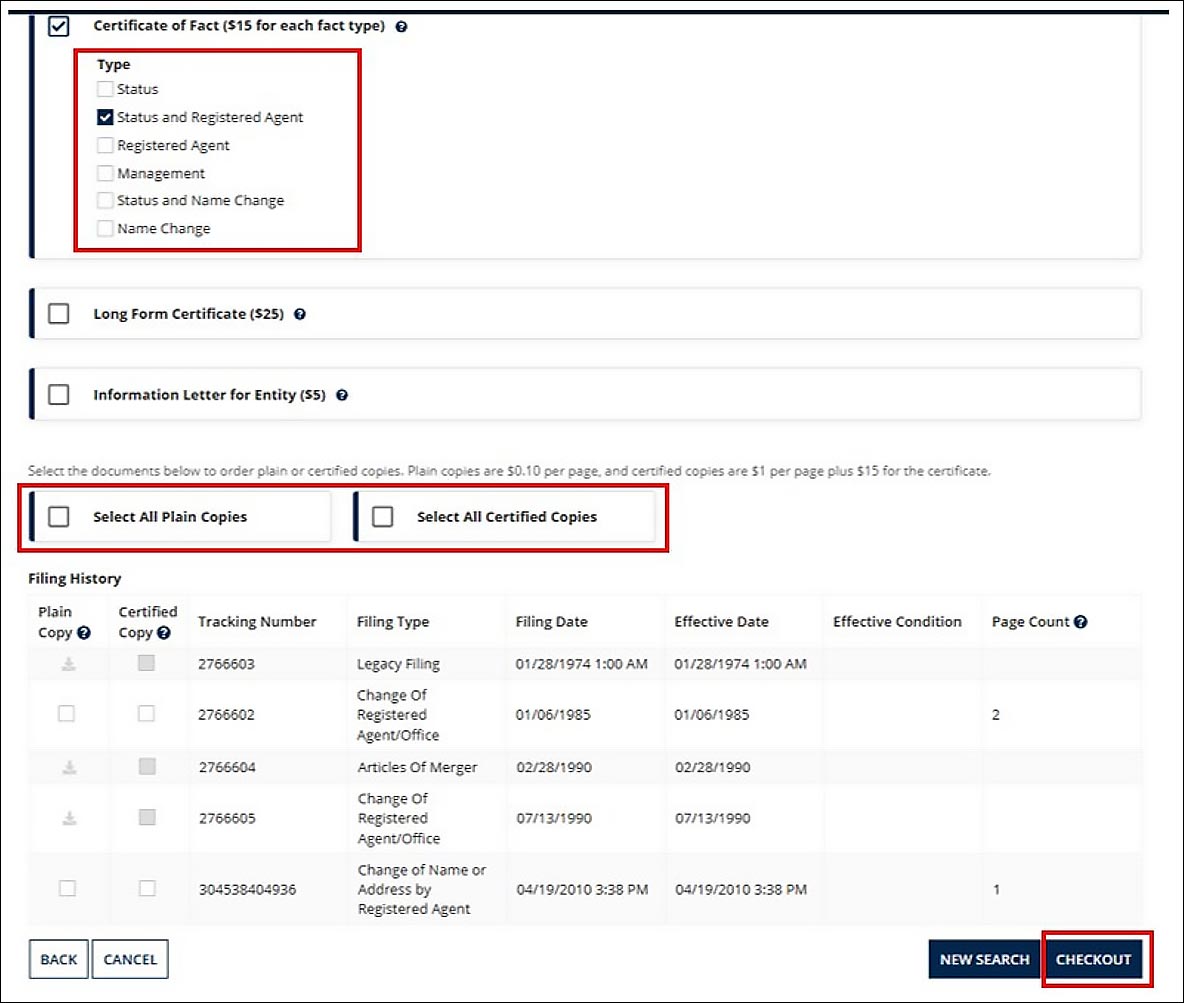The image size is (1184, 1003).
Task: Tick Select All Plain Copies checkbox
Action: [x=59, y=517]
